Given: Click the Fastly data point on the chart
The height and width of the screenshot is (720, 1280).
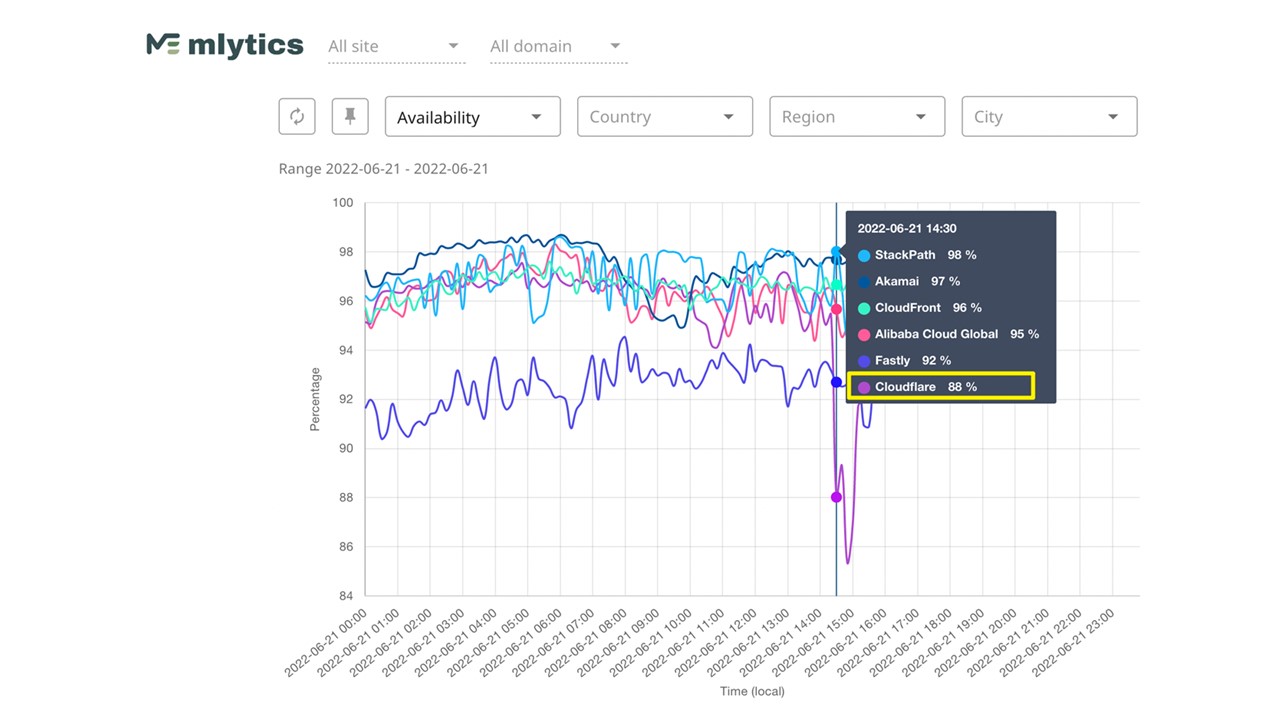Looking at the screenshot, I should pos(837,382).
